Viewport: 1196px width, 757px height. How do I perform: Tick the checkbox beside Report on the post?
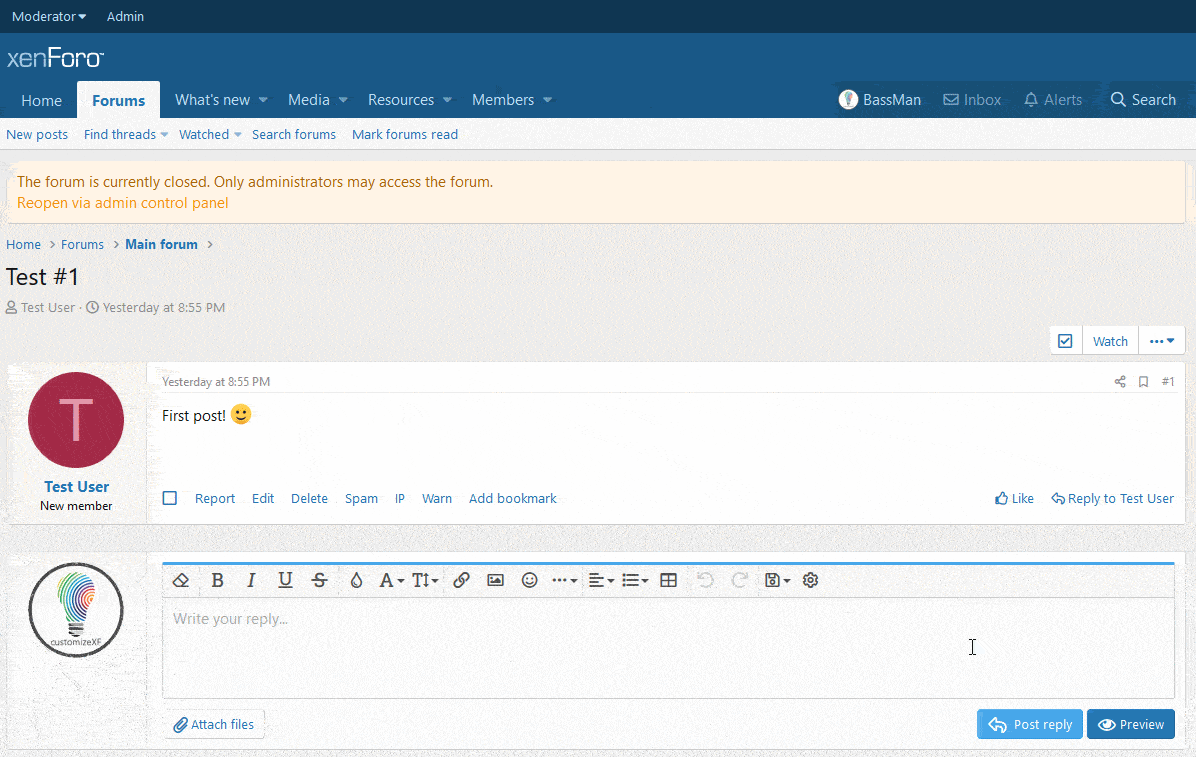point(170,498)
